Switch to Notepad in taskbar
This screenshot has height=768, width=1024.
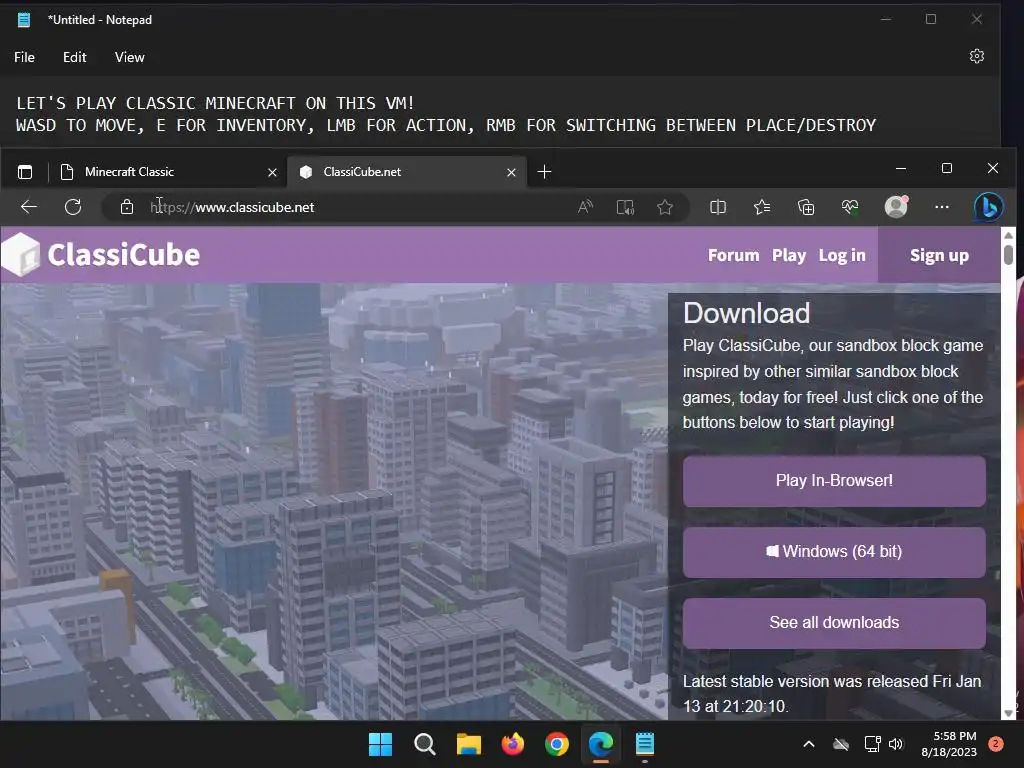point(645,744)
